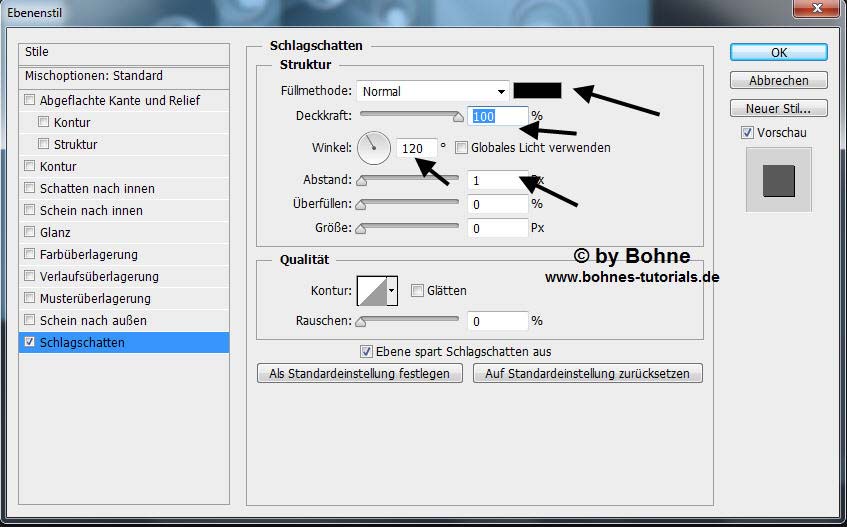
Task: Click the style preview thumbnail under Vorschau
Action: coord(778,180)
